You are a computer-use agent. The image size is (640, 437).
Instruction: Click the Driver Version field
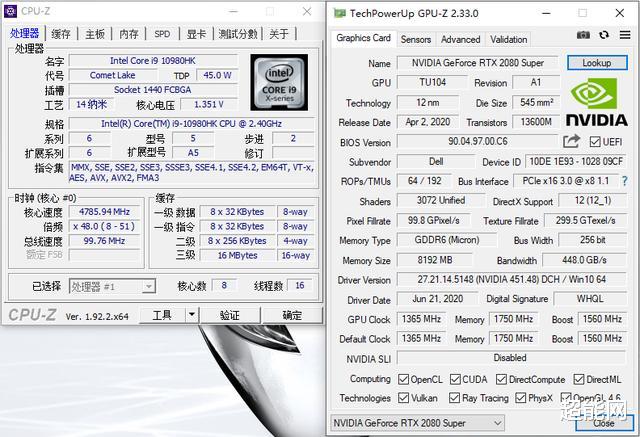[512, 280]
